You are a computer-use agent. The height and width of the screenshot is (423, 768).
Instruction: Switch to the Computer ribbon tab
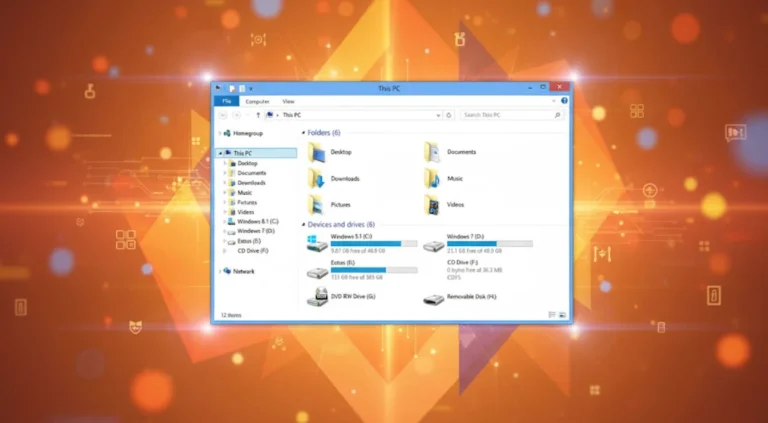tap(257, 101)
